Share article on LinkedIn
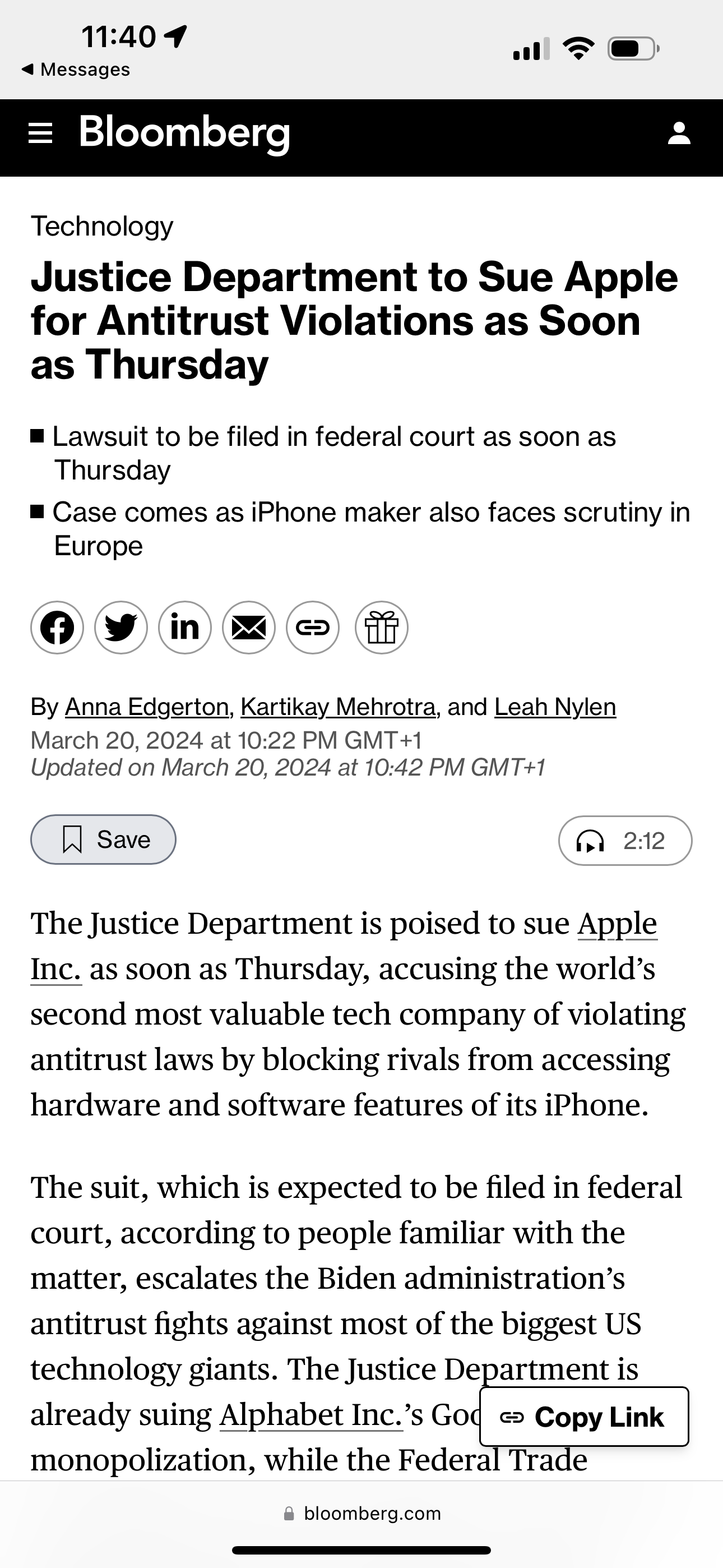This screenshot has width=723, height=1568. click(185, 628)
